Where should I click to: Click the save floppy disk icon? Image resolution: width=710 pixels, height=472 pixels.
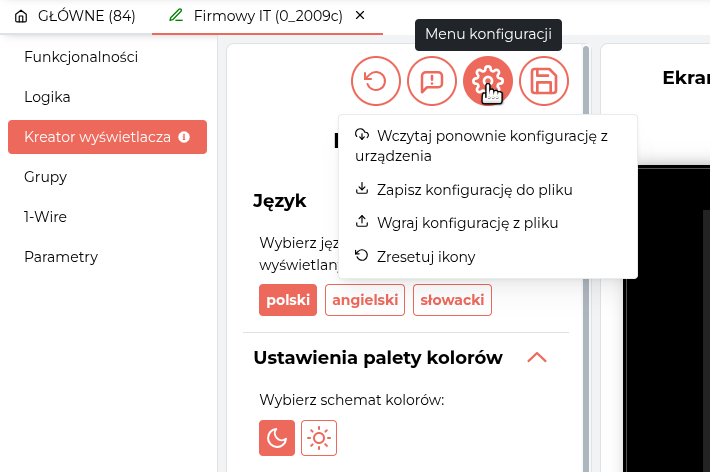[x=544, y=81]
